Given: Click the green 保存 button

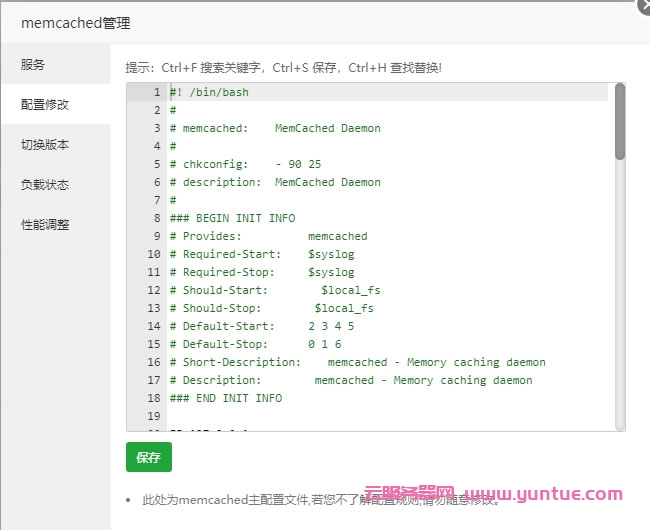Looking at the screenshot, I should [x=148, y=457].
